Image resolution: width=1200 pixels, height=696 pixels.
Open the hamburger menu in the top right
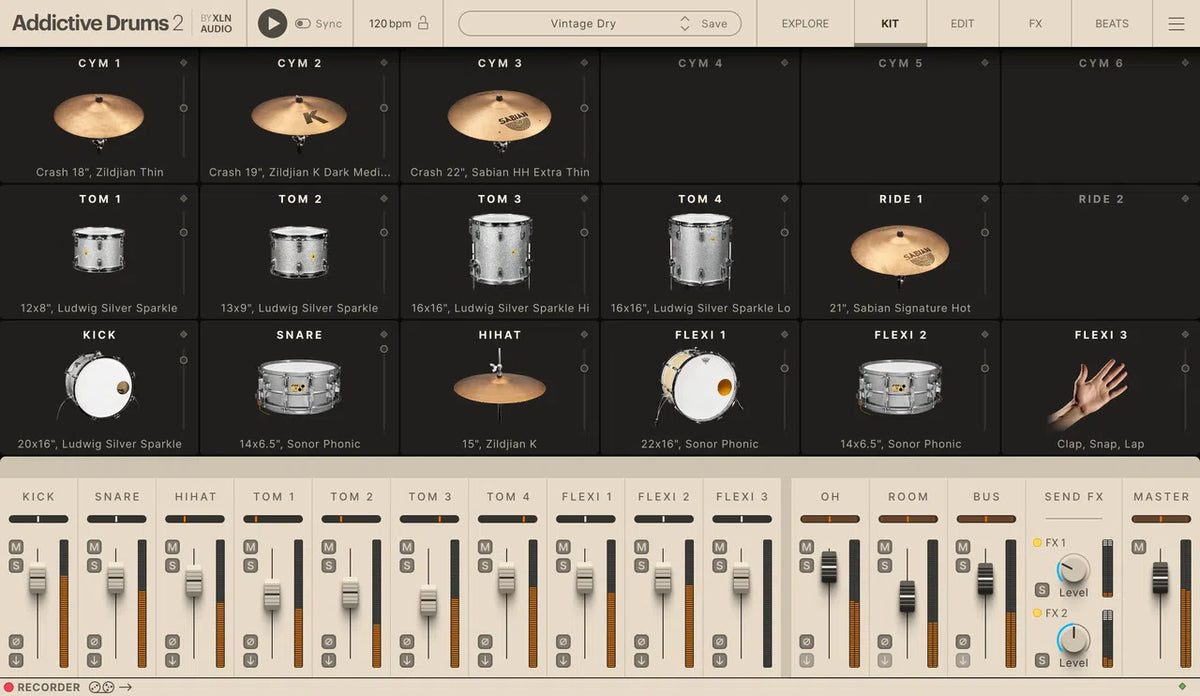(1177, 23)
